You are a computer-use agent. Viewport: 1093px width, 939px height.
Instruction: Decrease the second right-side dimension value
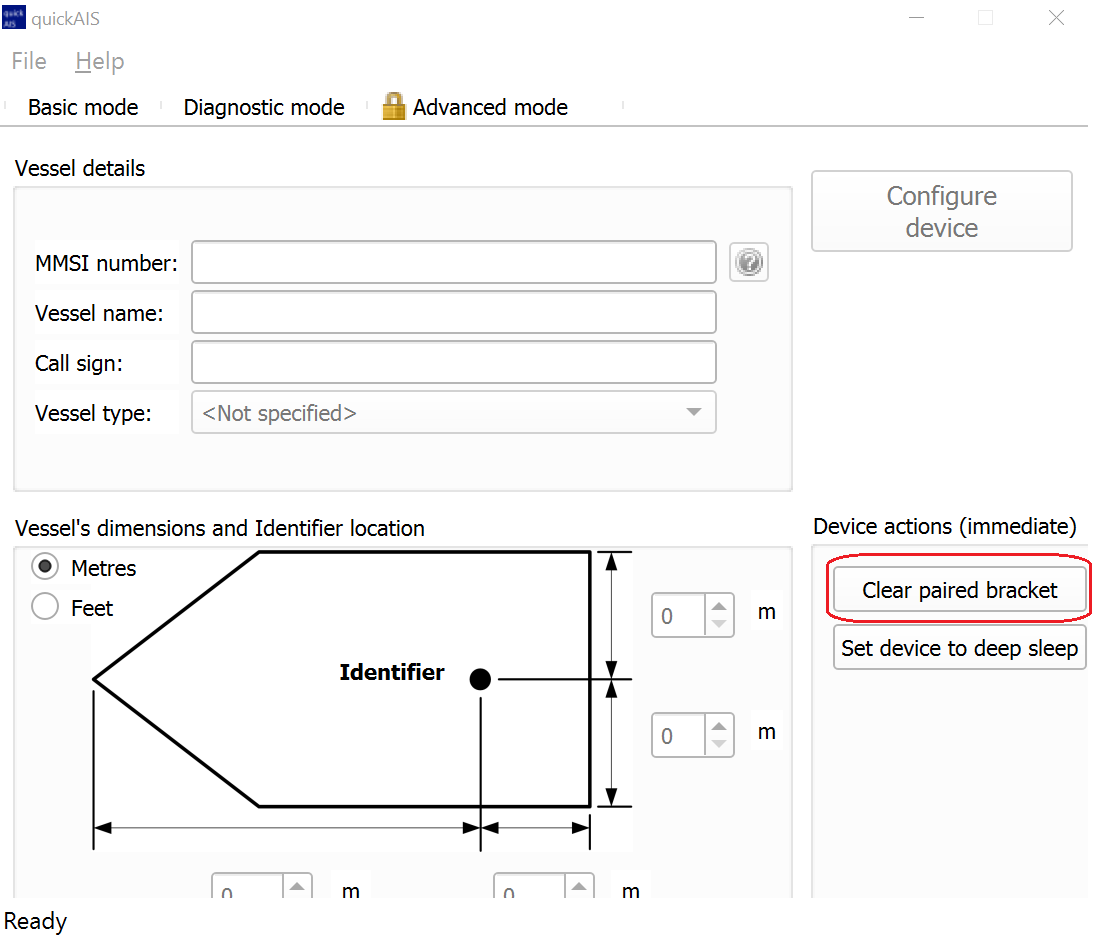718,745
